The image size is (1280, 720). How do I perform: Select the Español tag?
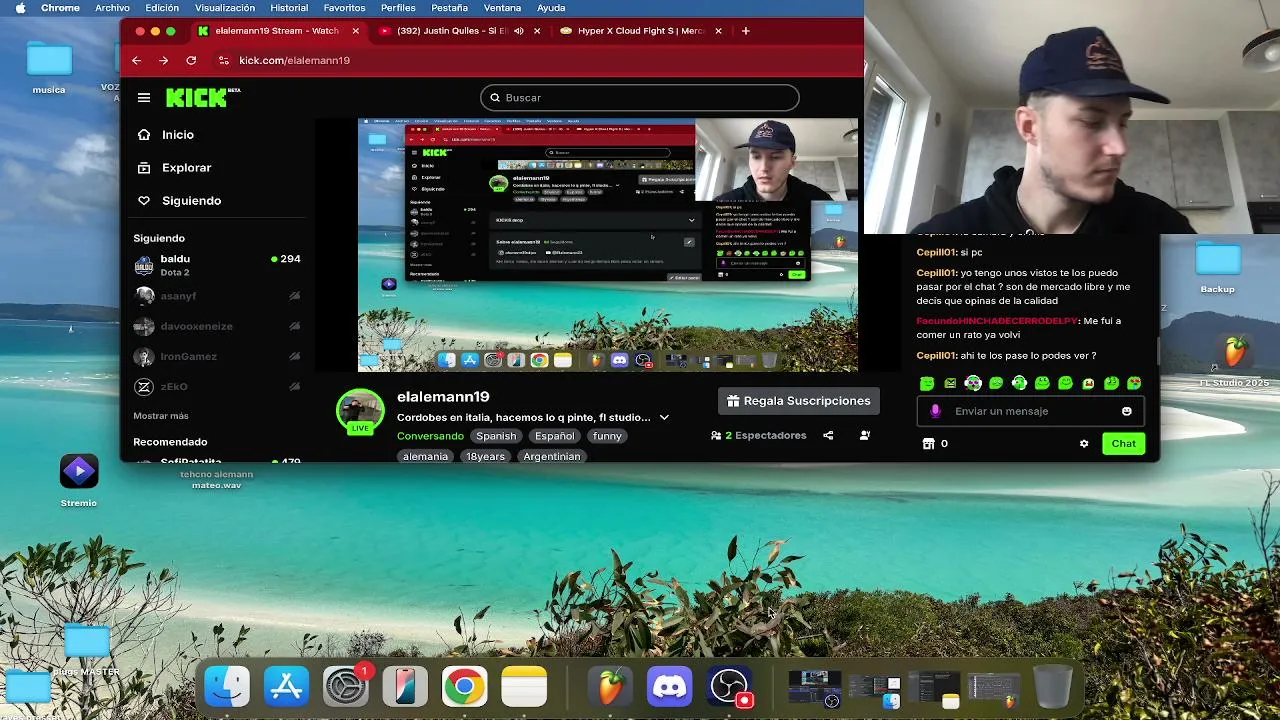coord(555,436)
